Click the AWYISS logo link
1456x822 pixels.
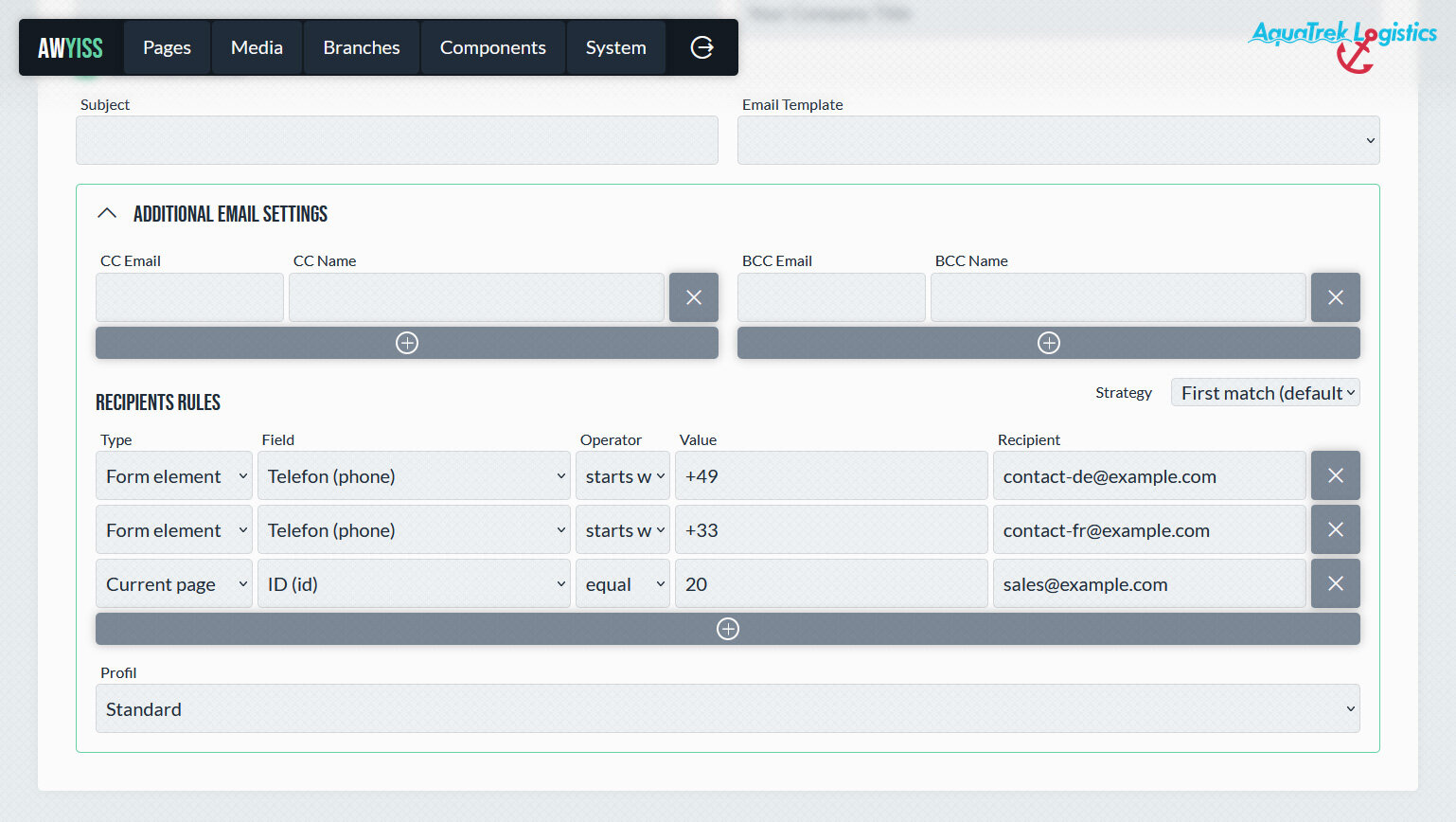point(70,47)
